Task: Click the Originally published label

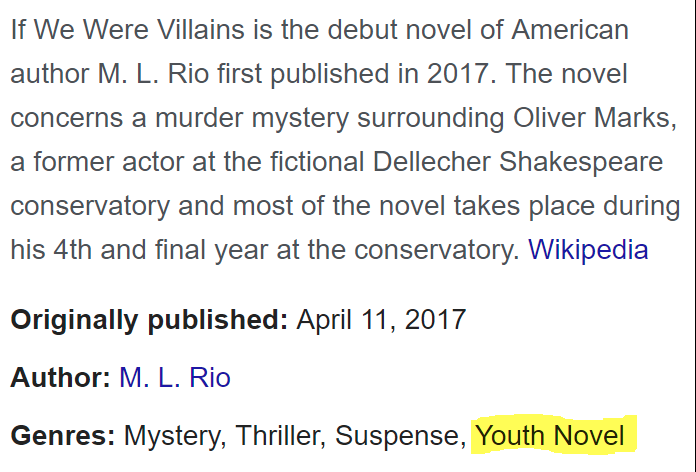Action: tap(149, 320)
